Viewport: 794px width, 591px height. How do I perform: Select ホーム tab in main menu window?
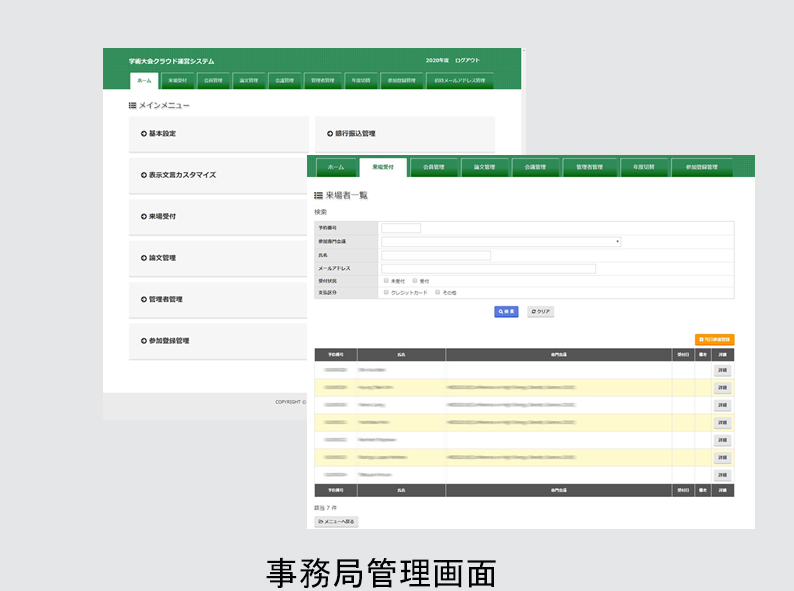click(x=144, y=81)
